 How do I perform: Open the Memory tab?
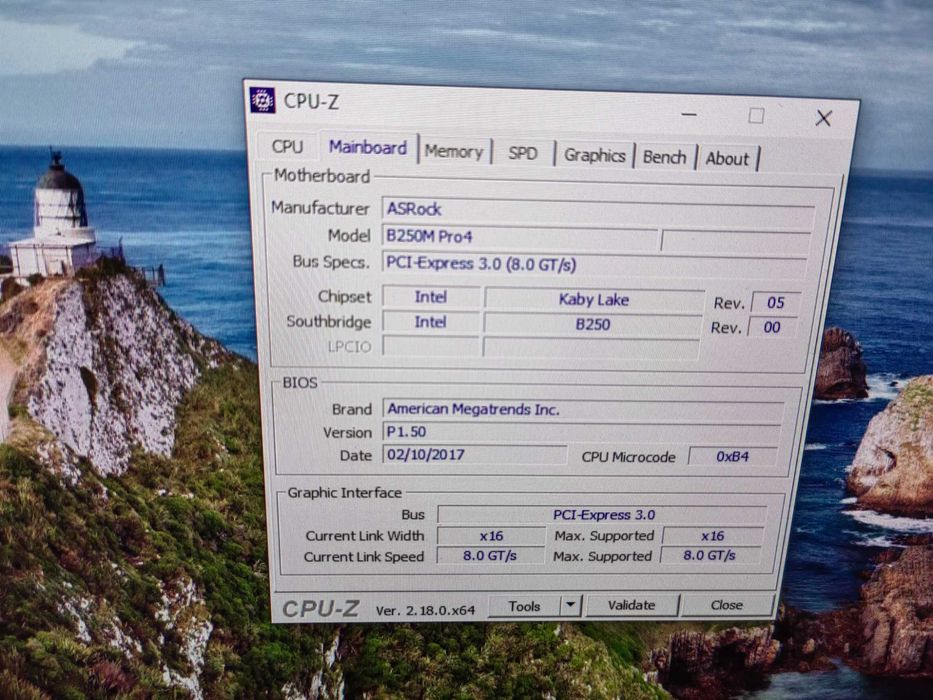point(453,152)
